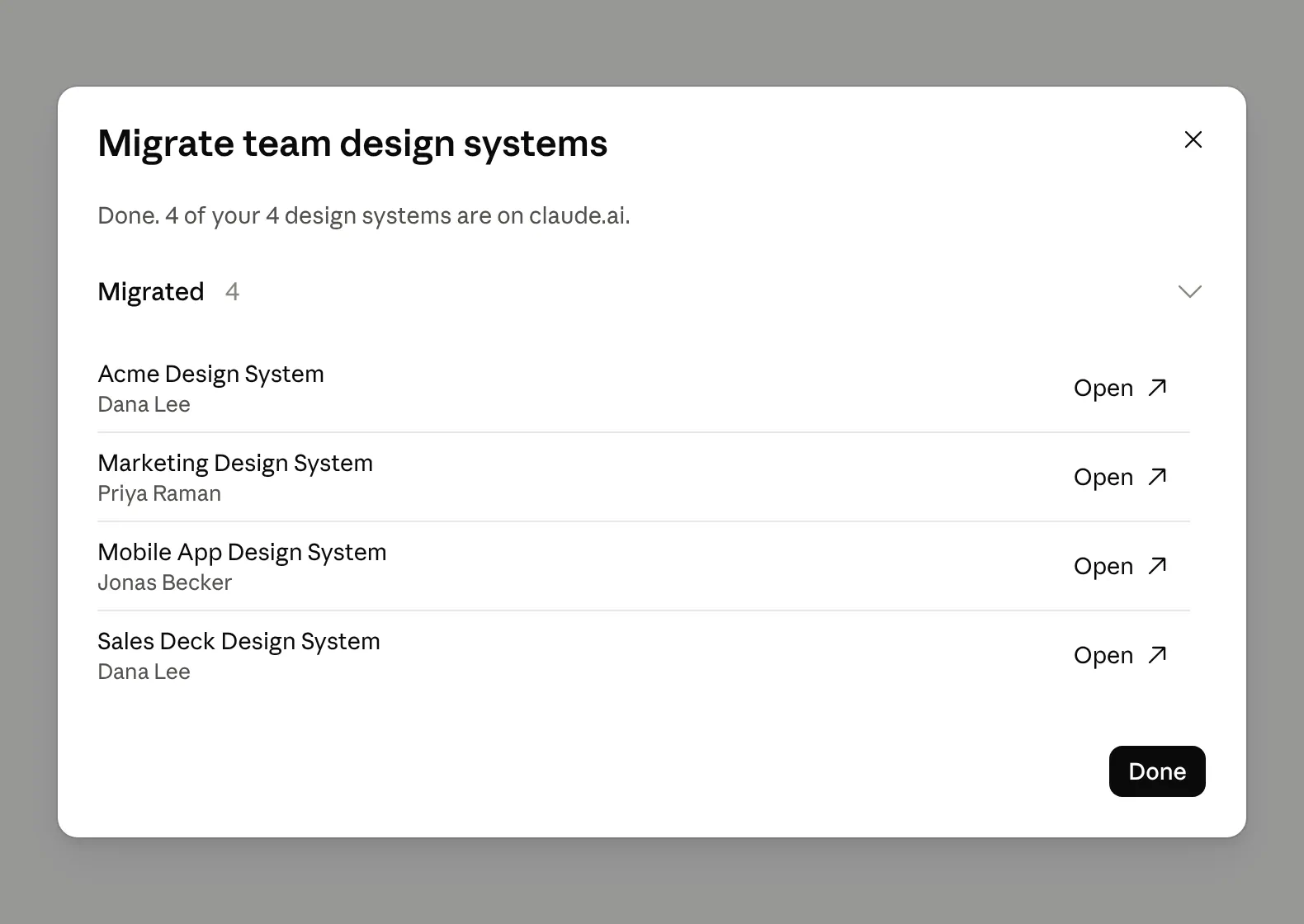Click the Migrated count 4

232,291
